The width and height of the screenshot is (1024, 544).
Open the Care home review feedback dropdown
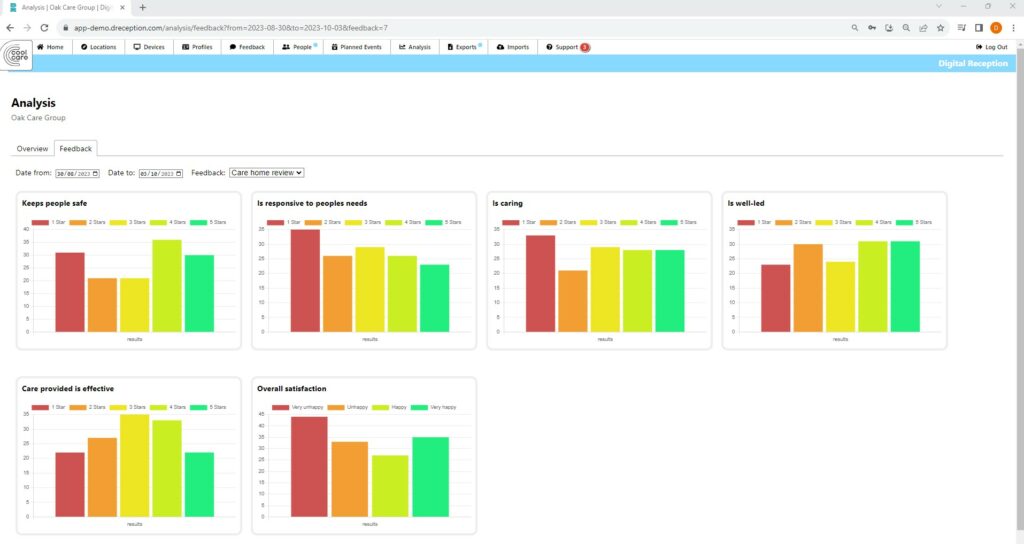coord(266,173)
